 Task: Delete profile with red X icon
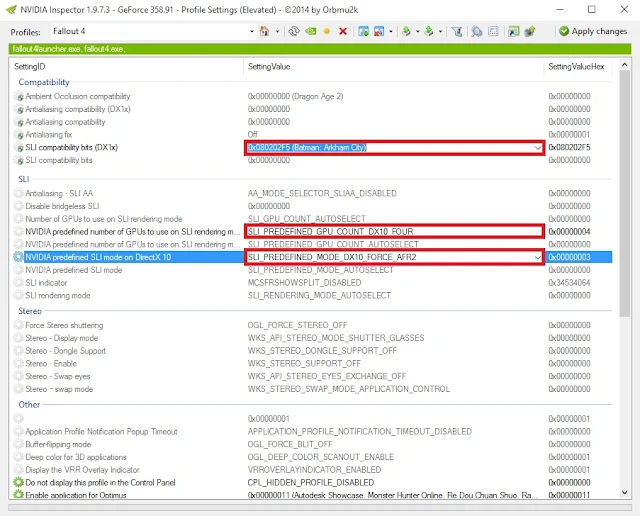343,31
